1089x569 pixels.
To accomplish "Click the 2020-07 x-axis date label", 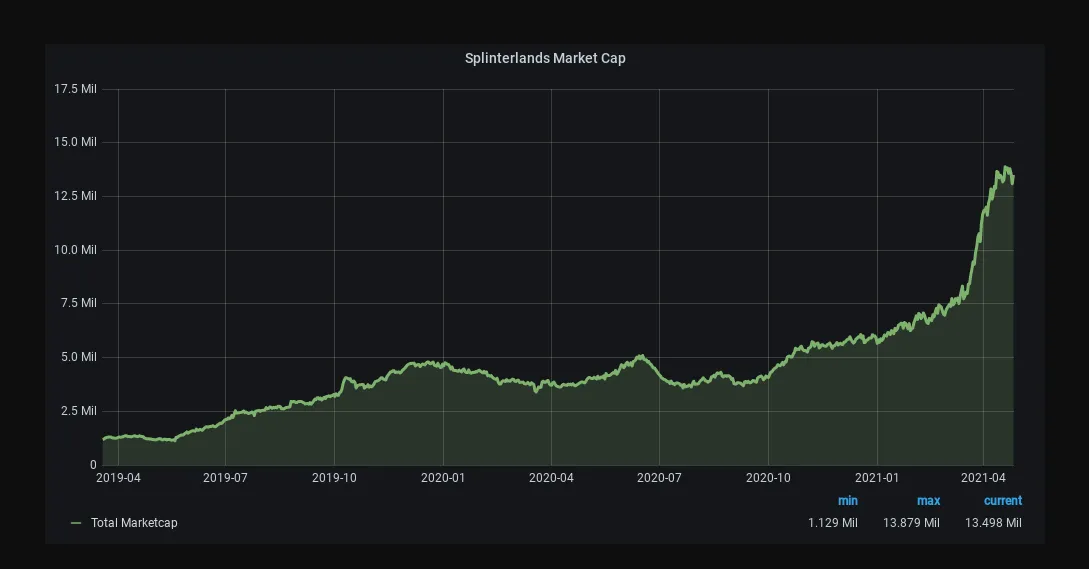I will tap(659, 478).
